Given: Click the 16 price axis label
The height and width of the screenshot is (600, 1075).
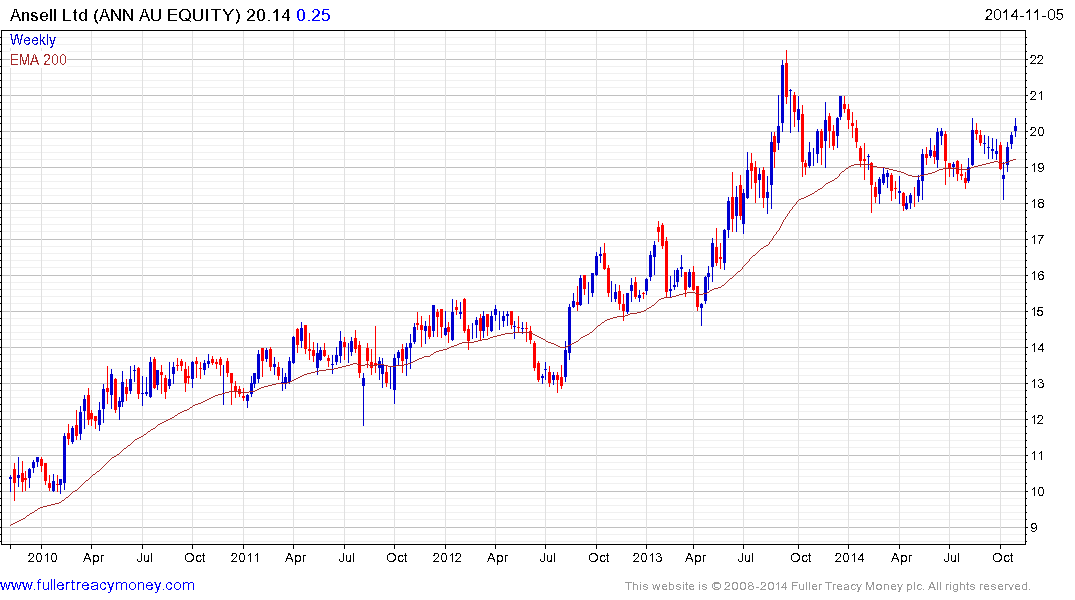Looking at the screenshot, I should pos(1037,276).
